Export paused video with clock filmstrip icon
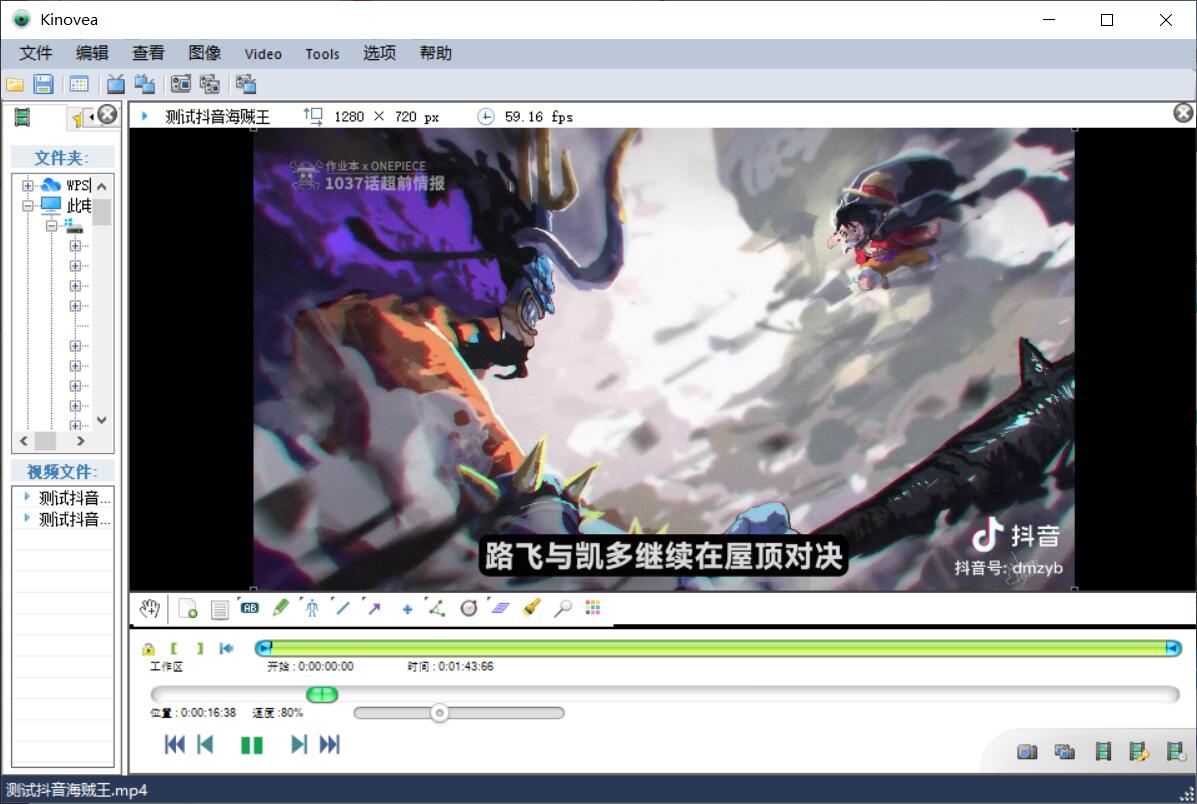1197x804 pixels. pyautogui.click(x=1176, y=752)
